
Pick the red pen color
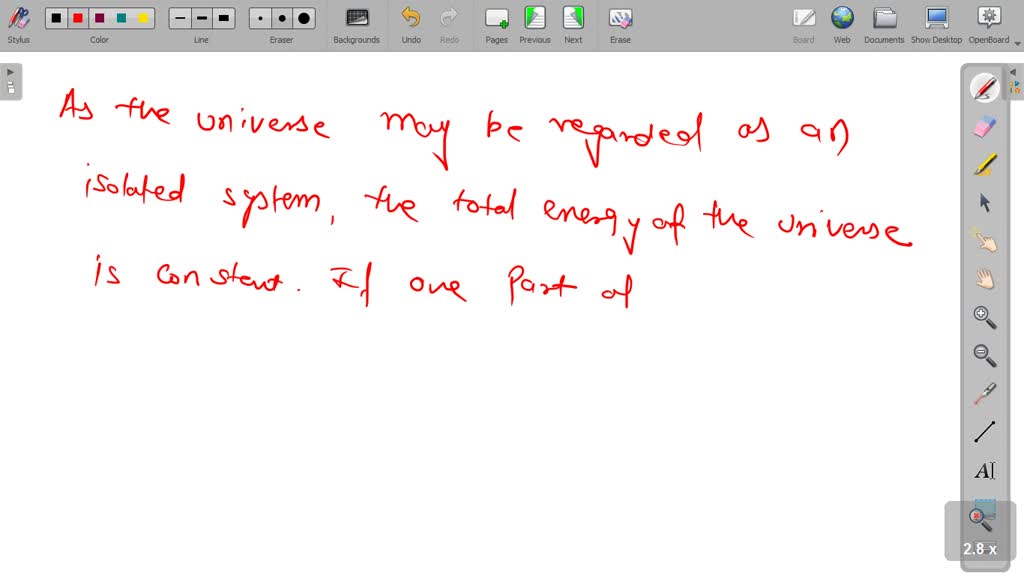tap(79, 17)
